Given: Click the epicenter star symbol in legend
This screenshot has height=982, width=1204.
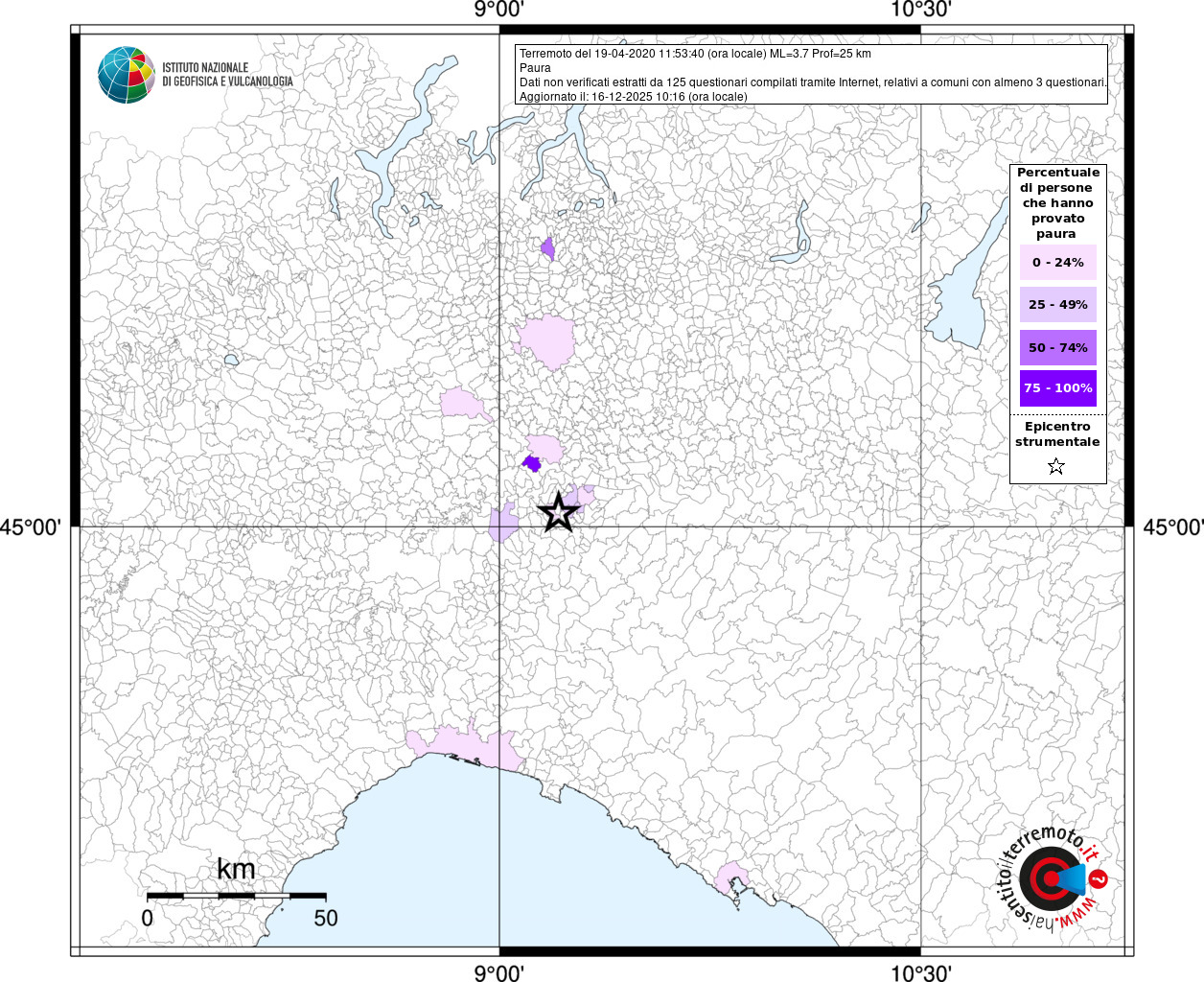Looking at the screenshot, I should point(1056,467).
